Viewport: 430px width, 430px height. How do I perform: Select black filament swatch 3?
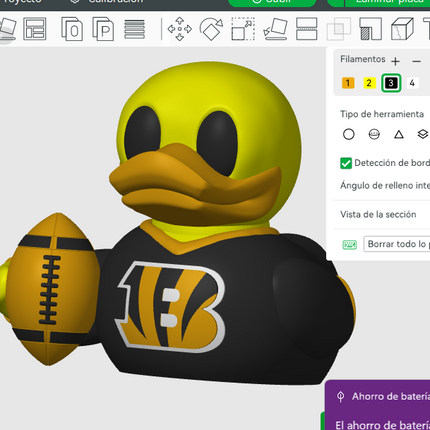(x=391, y=83)
